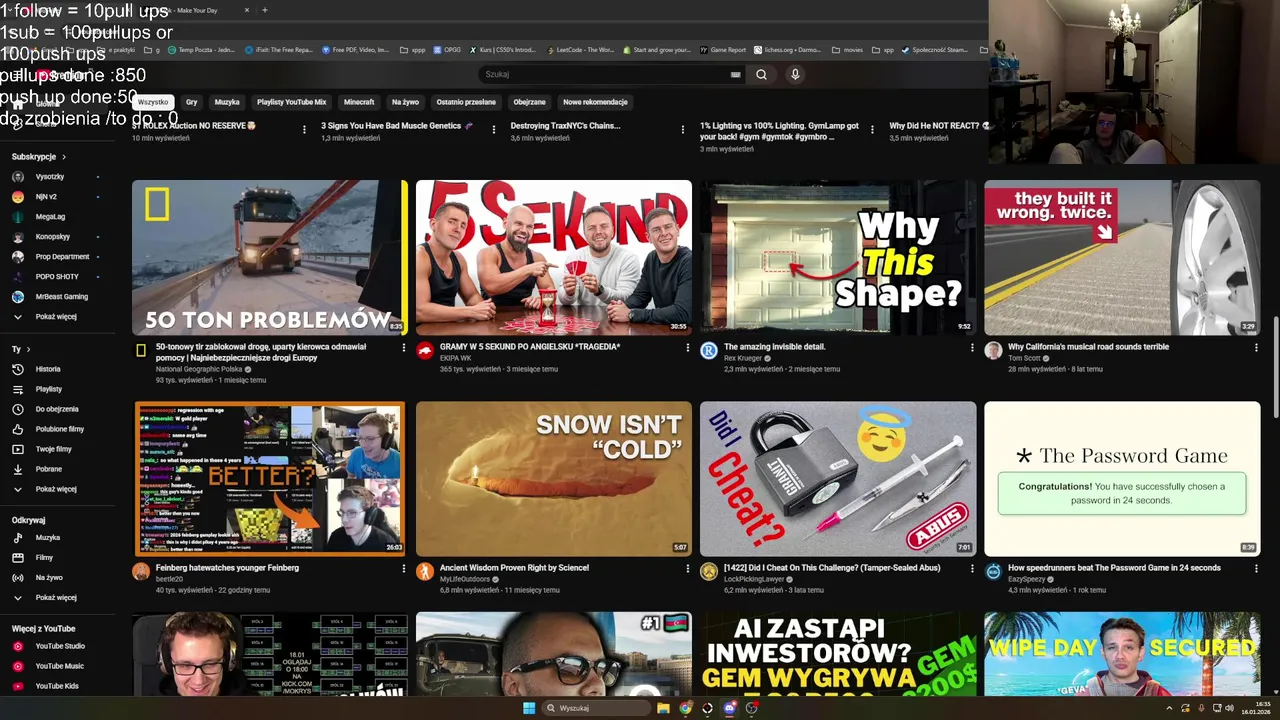Select the Minecraft filter chip
Screen dimensions: 1280x720
(359, 102)
